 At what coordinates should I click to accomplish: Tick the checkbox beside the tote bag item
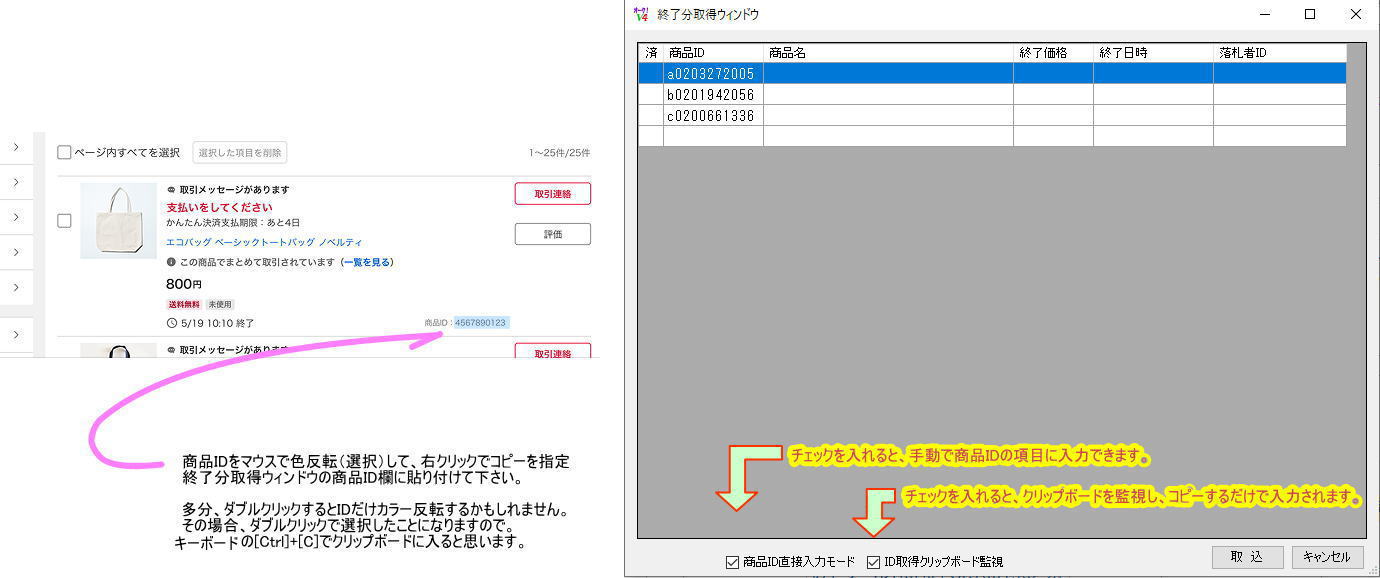[x=64, y=221]
